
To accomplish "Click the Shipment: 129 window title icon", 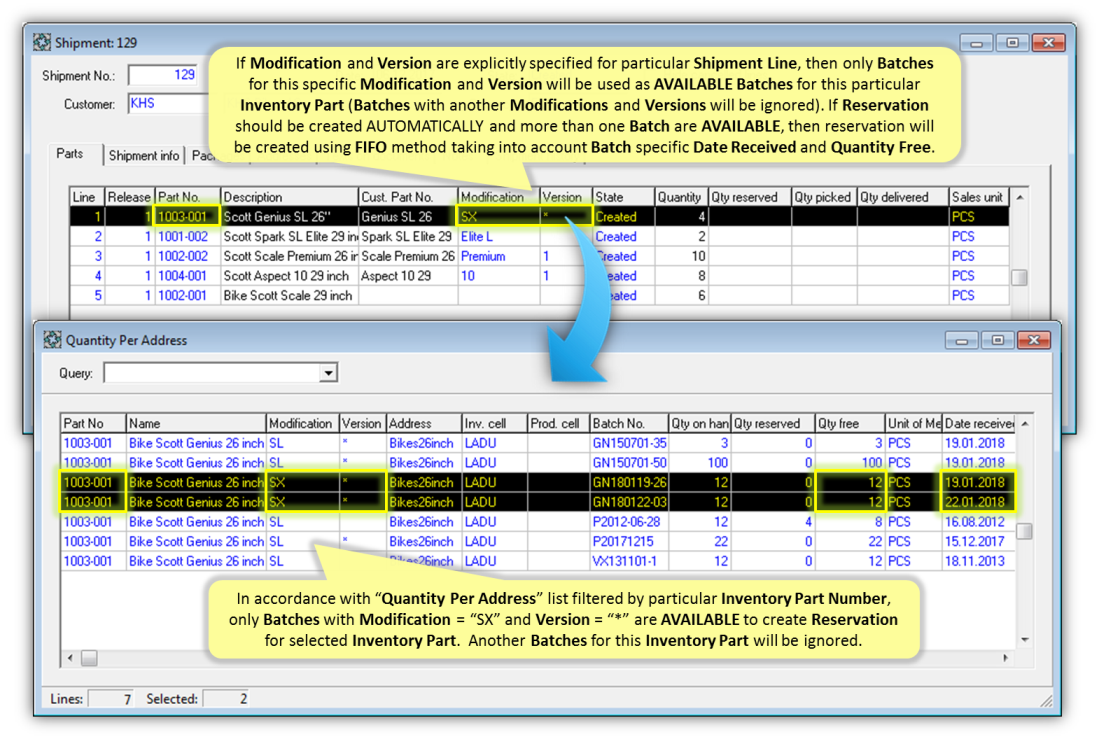I will (x=42, y=43).
